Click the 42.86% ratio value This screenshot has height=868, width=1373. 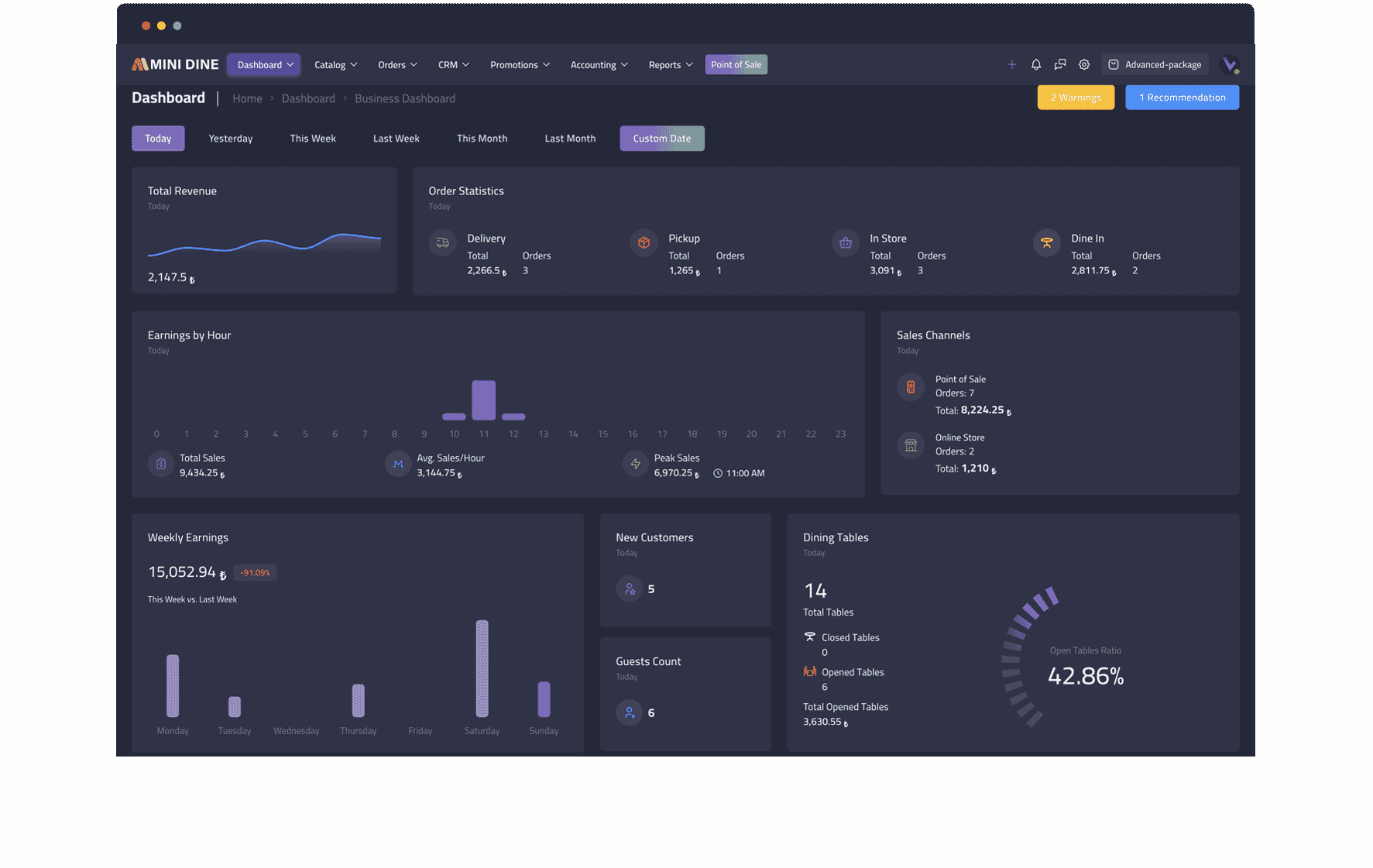[1086, 676]
